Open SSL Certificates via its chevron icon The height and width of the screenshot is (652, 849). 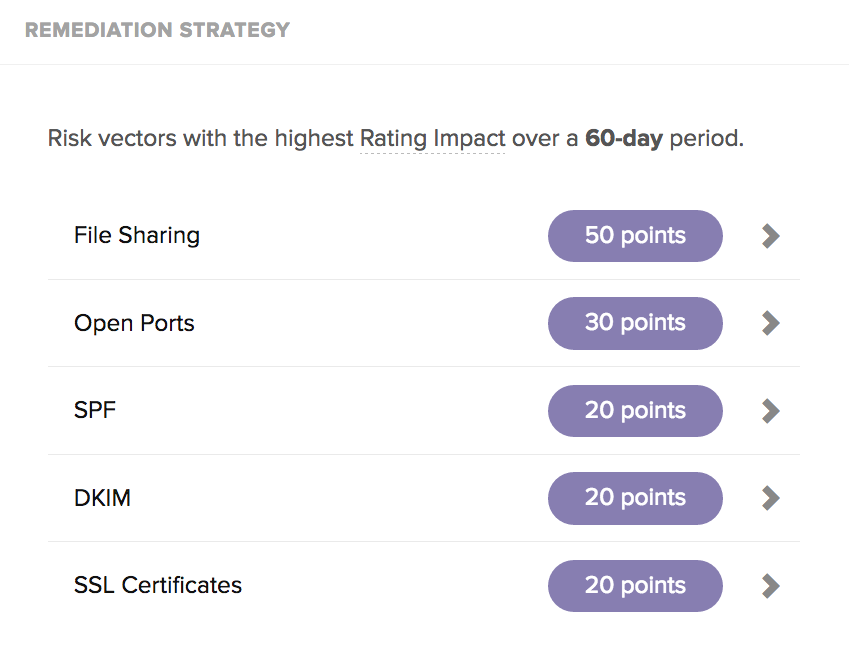point(769,585)
